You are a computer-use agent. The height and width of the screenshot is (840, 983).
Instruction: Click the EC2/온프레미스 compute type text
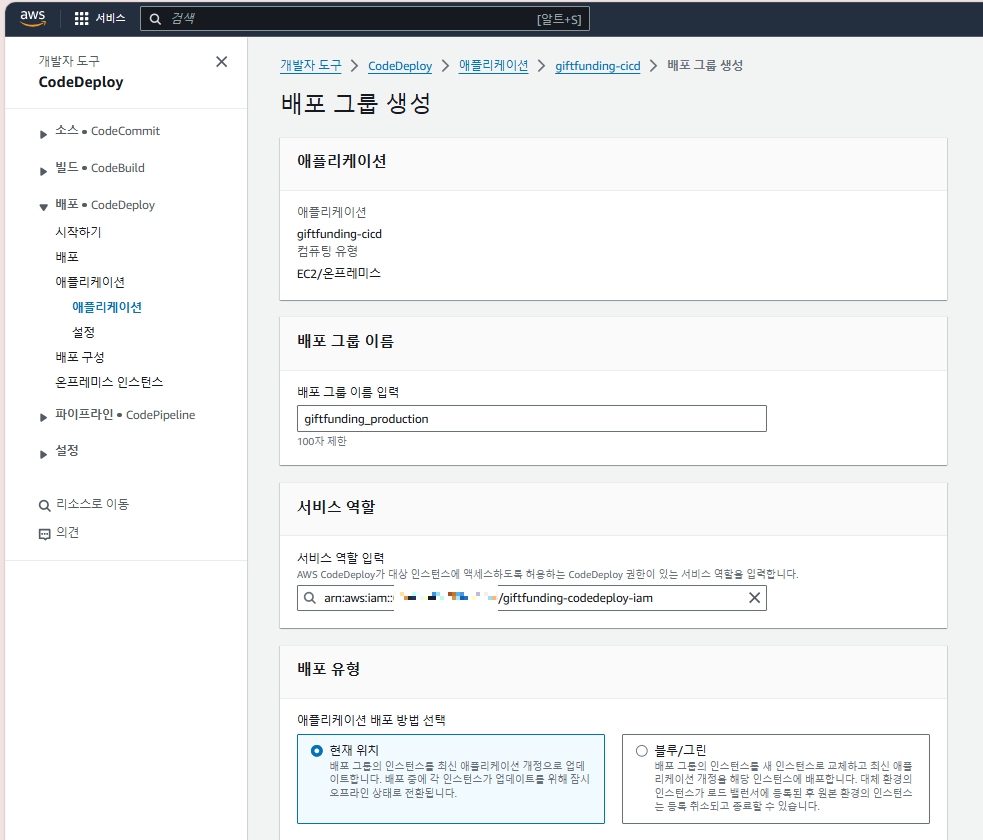point(339,273)
